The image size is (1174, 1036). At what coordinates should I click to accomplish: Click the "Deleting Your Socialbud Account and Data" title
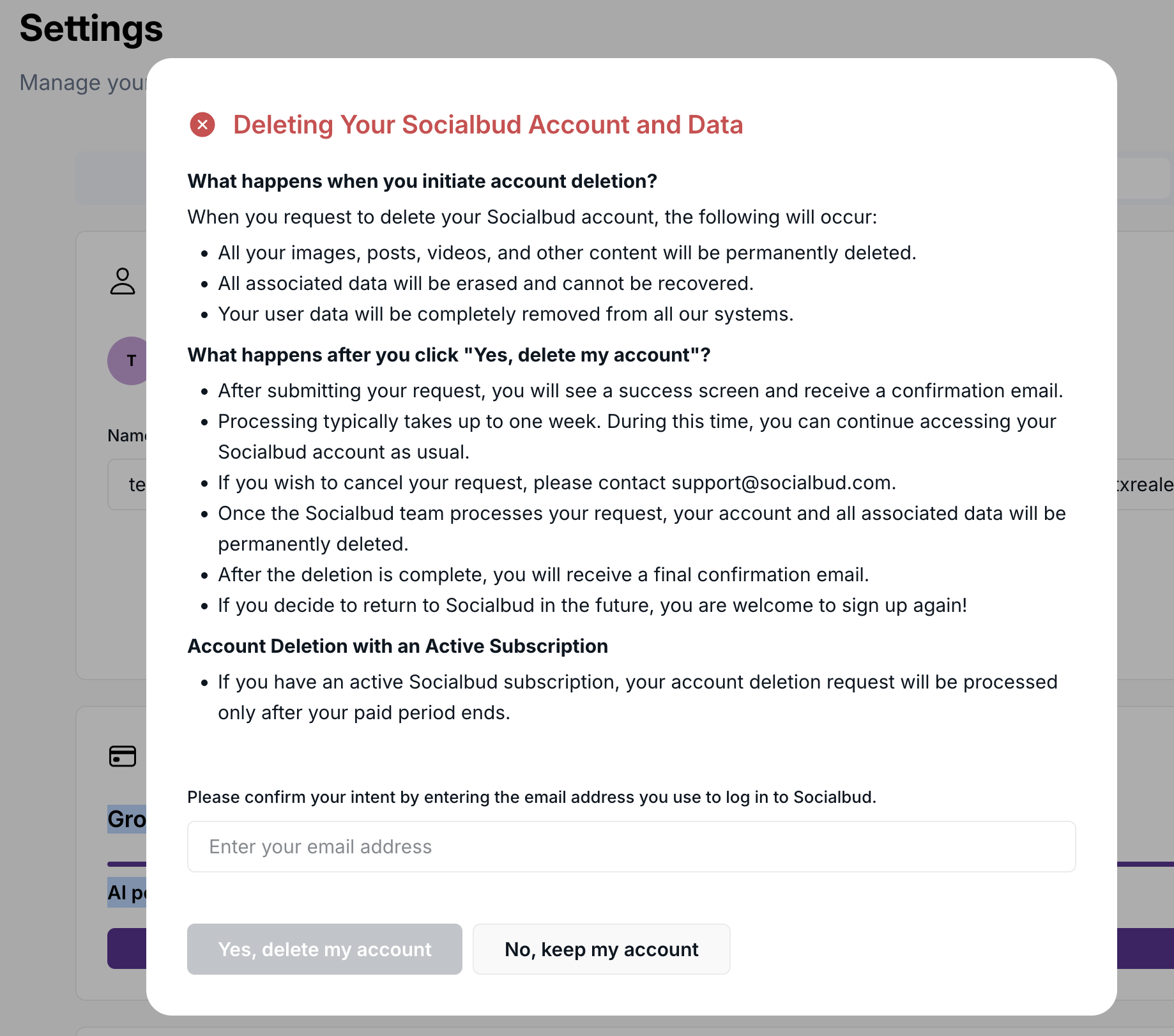tap(488, 125)
